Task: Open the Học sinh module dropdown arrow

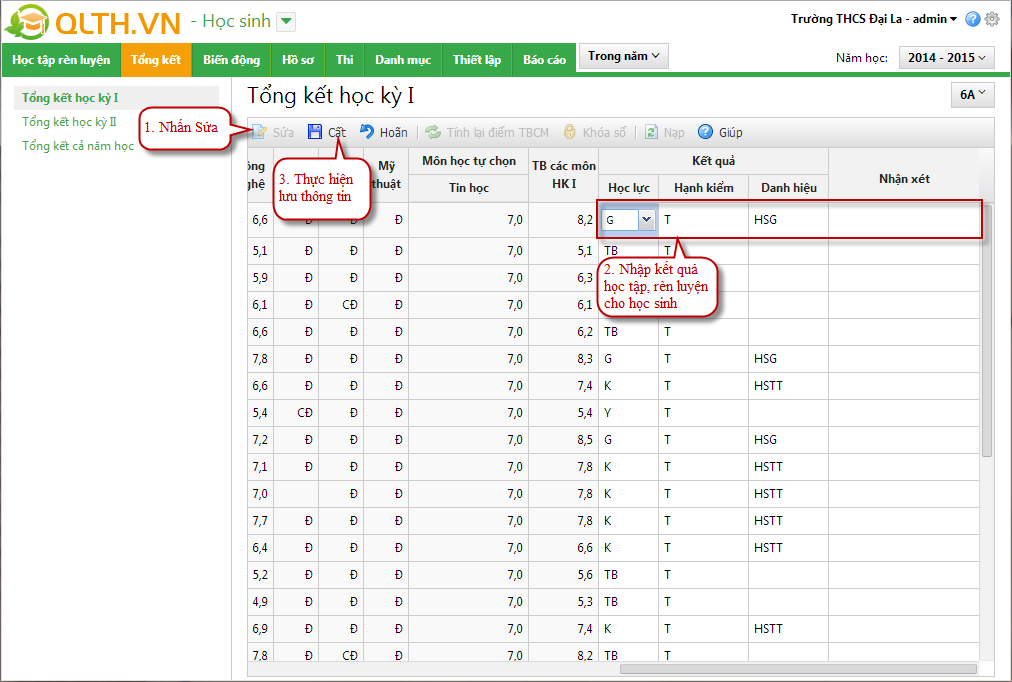Action: coord(285,21)
